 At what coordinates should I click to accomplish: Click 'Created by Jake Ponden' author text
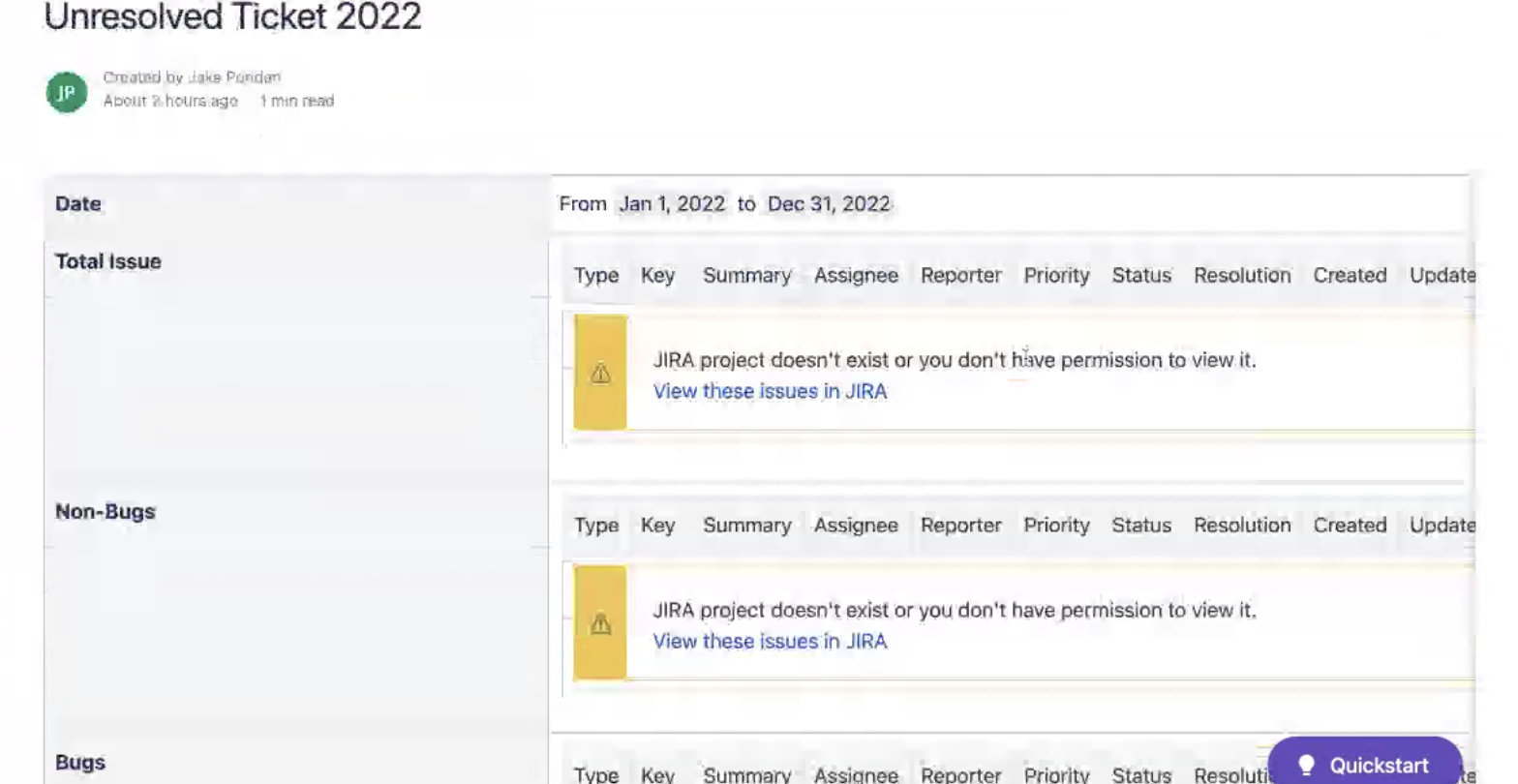(x=192, y=77)
